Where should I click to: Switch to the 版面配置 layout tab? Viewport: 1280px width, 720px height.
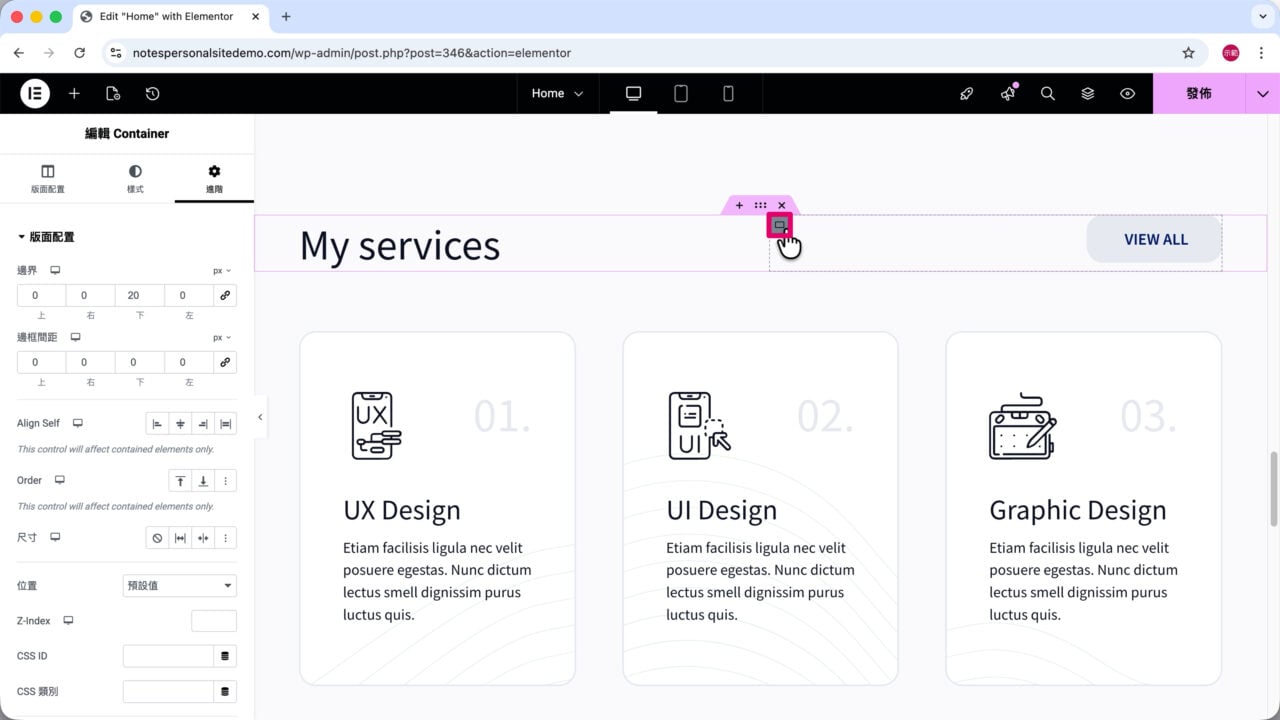47,179
